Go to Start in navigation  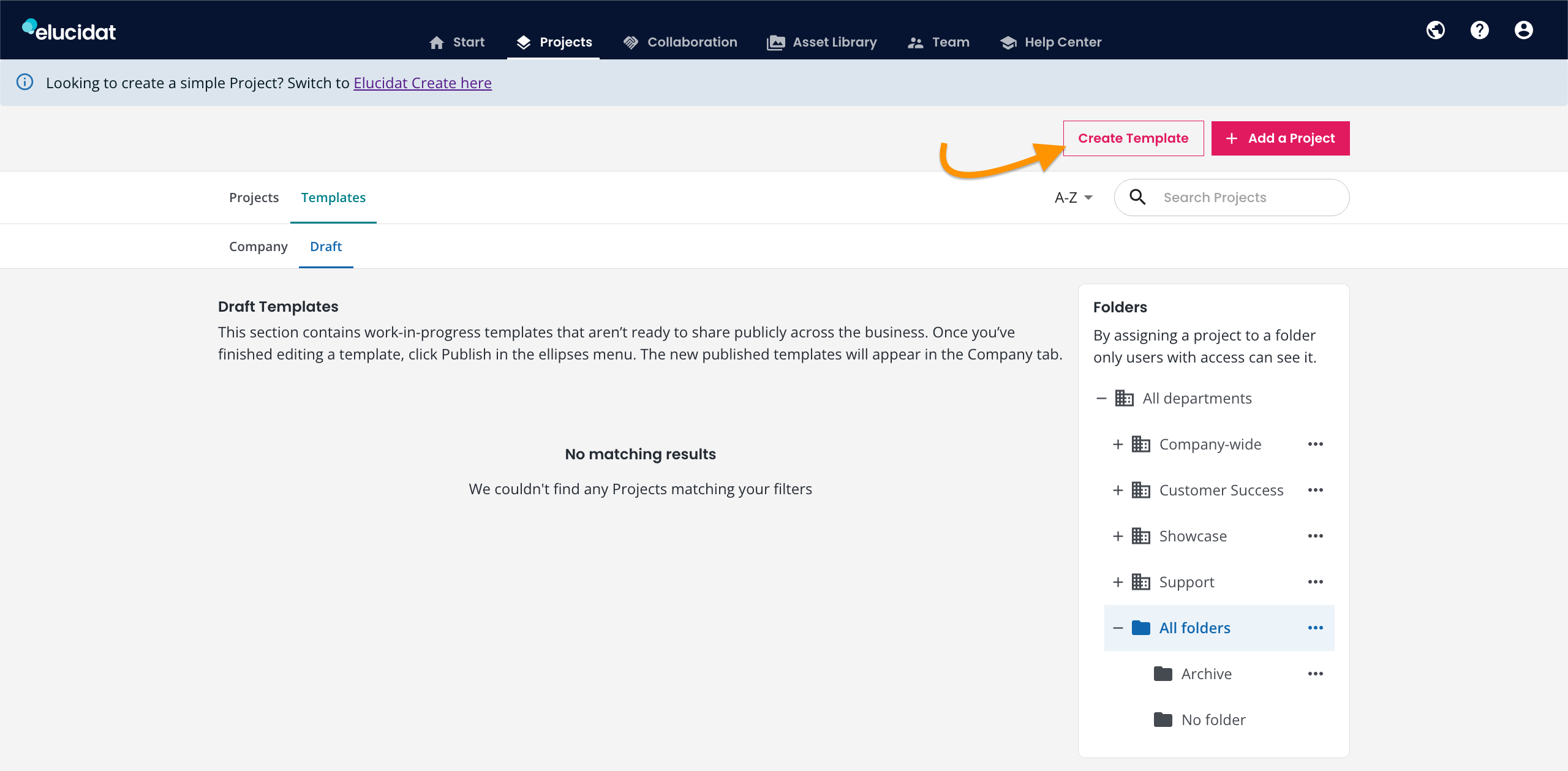(457, 42)
